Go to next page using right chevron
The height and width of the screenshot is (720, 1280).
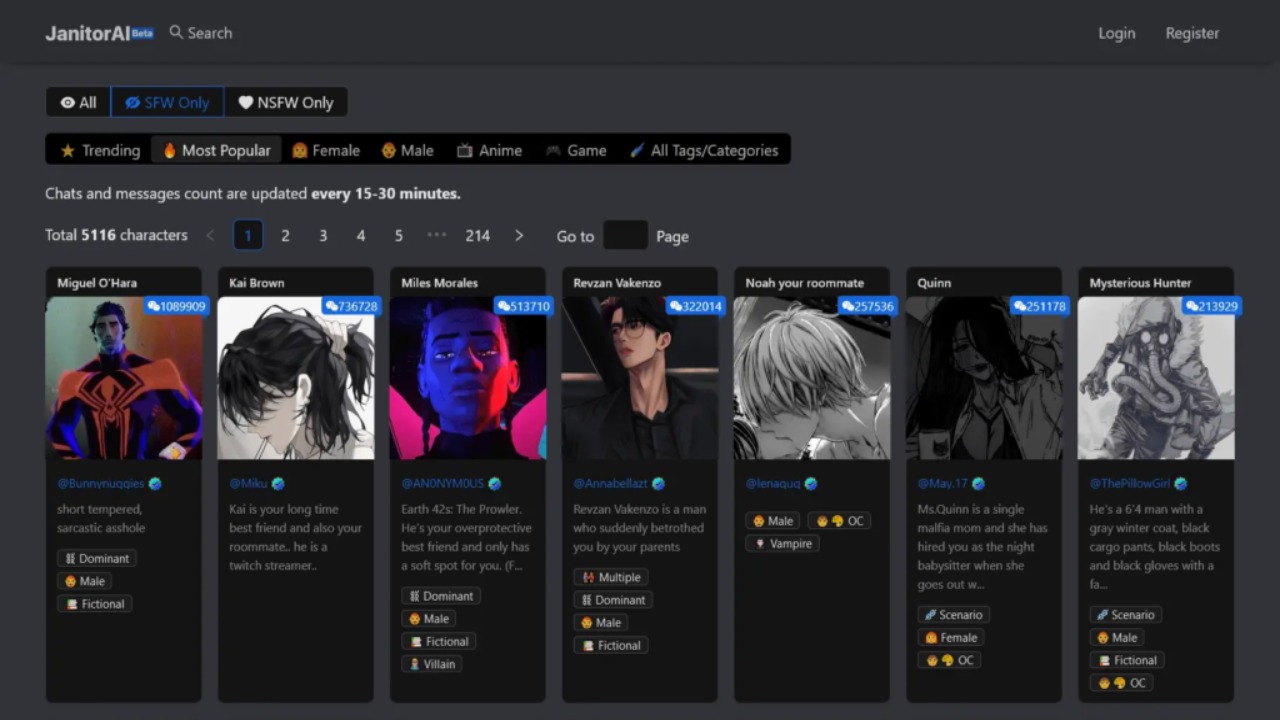[x=519, y=236]
